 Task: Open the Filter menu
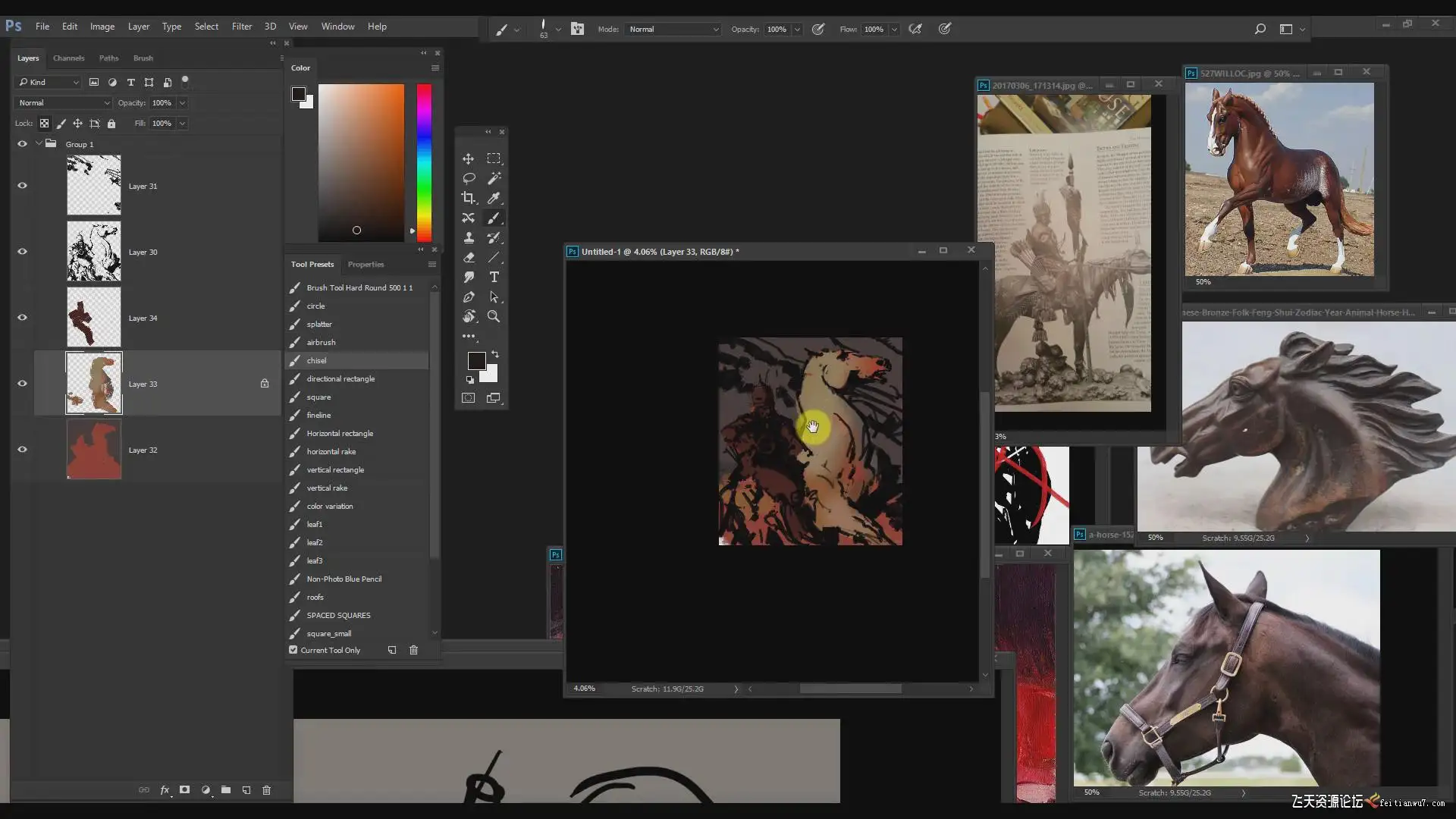242,27
